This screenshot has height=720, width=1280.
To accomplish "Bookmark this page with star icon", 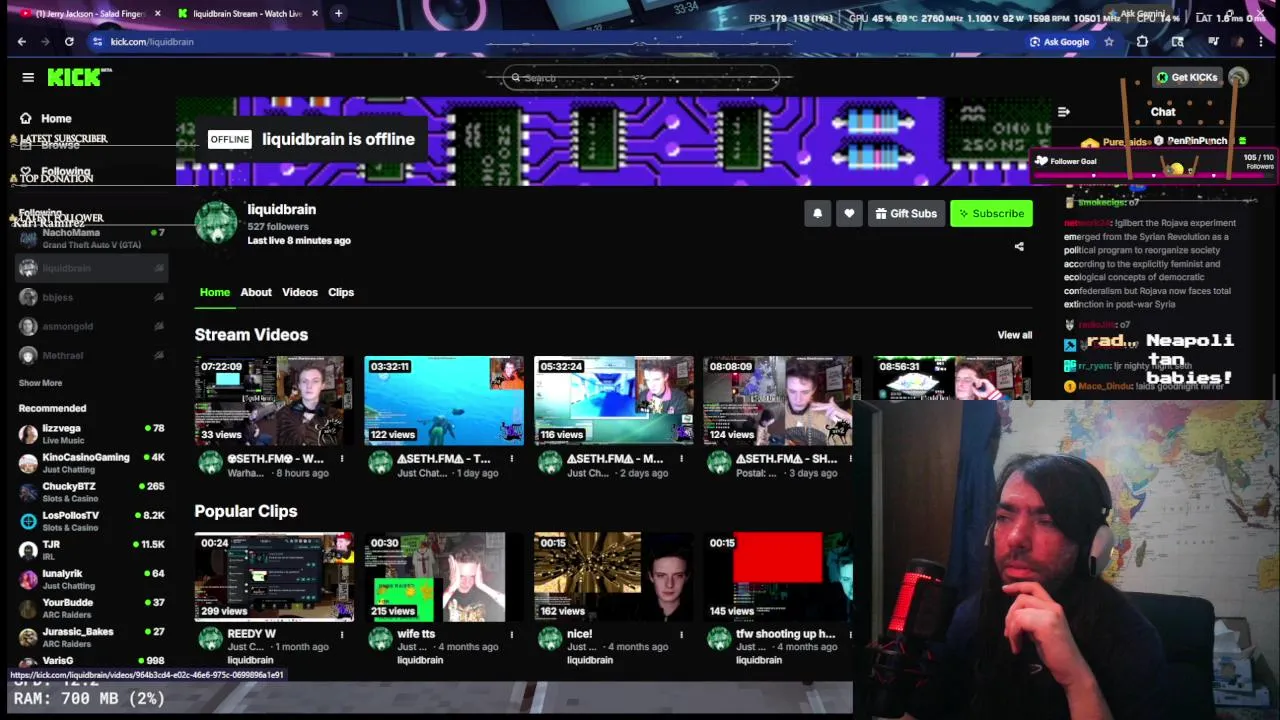I will pos(1109,42).
